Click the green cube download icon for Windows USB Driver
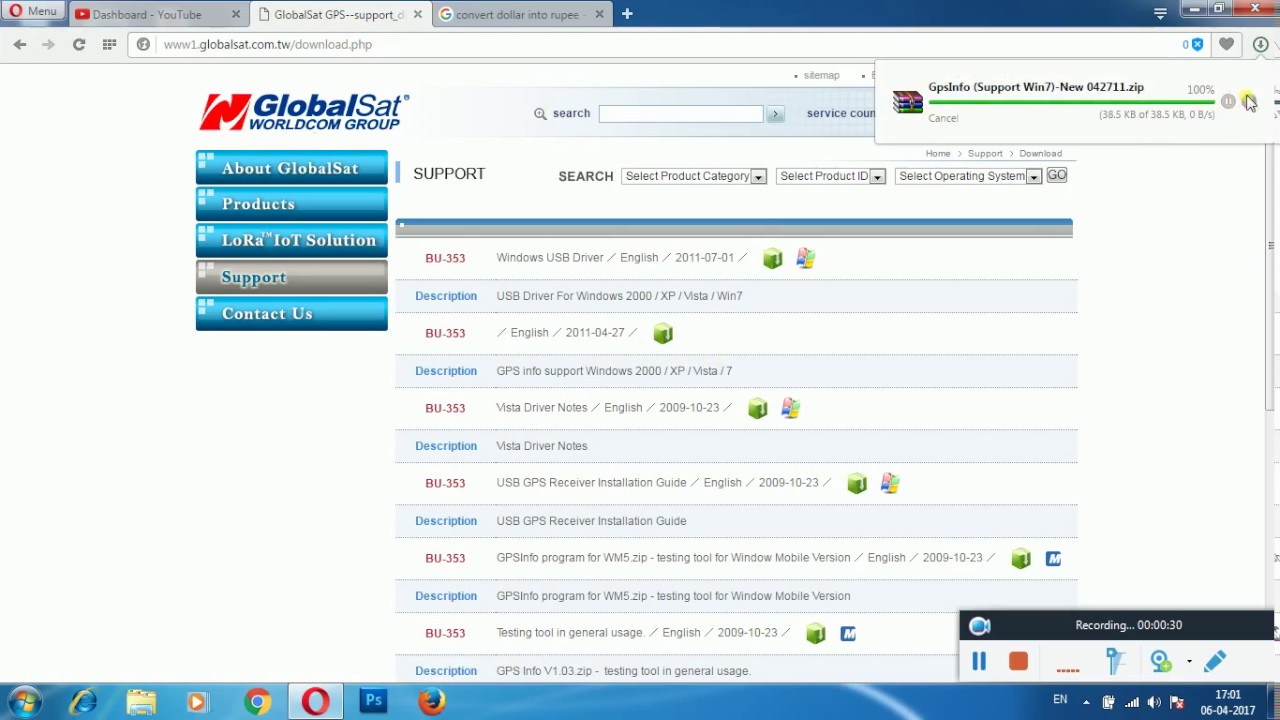The image size is (1280, 720). pyautogui.click(x=772, y=259)
